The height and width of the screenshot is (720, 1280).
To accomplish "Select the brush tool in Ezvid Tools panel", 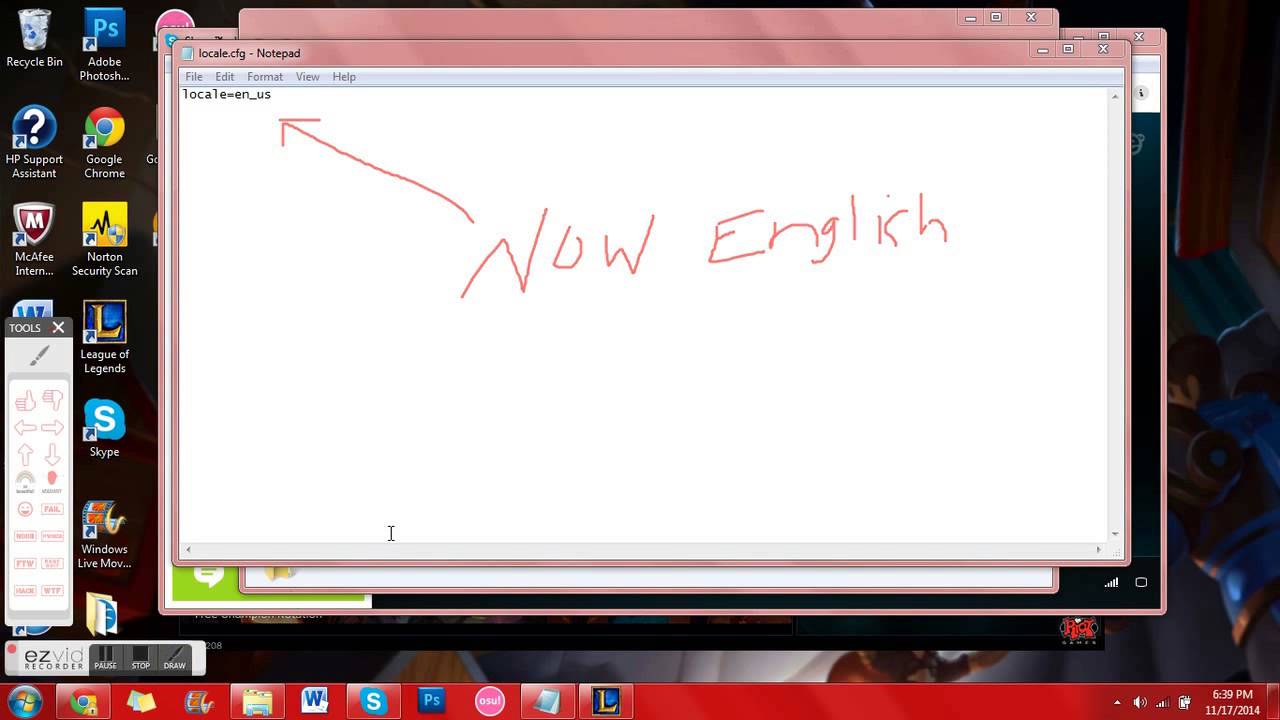I will click(39, 356).
